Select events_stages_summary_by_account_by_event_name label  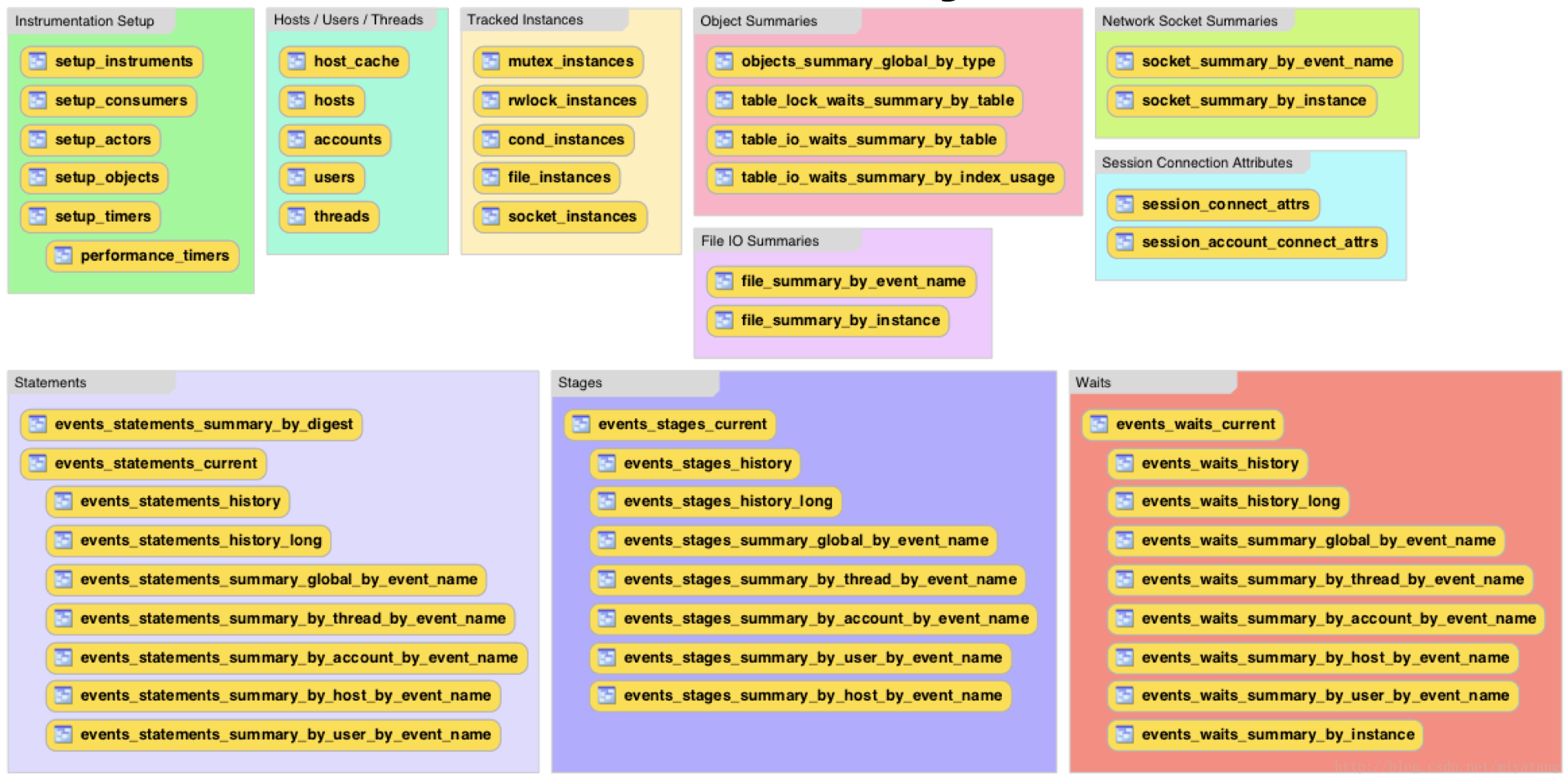827,618
